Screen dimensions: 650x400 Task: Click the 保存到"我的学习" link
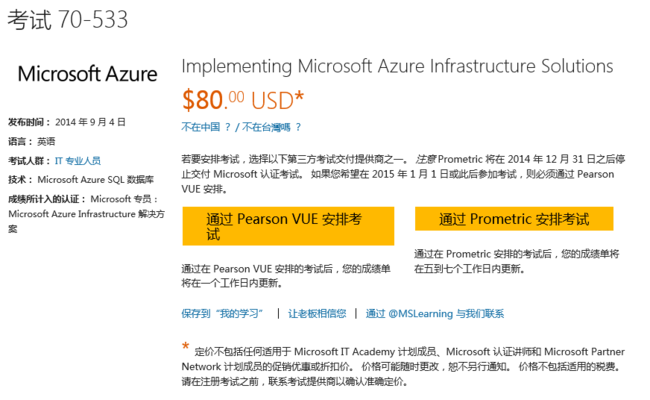coord(222,313)
